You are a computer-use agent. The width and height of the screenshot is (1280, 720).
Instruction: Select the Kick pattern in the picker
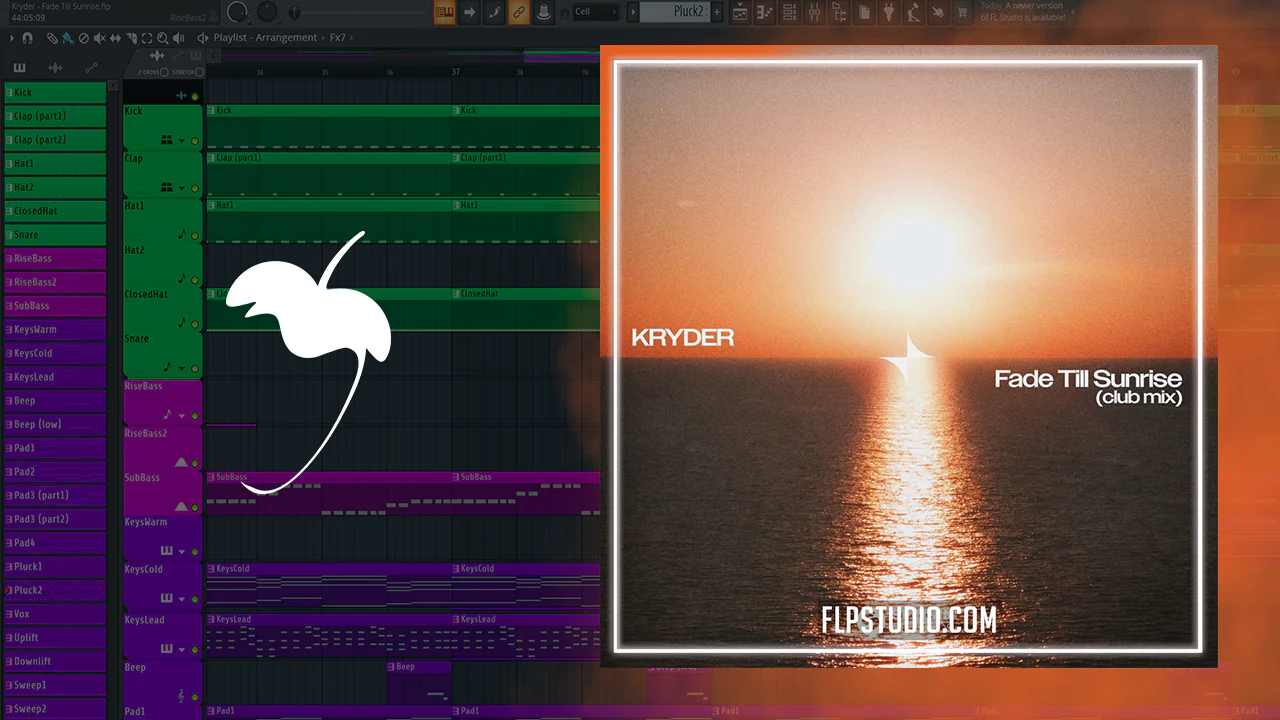pyautogui.click(x=55, y=92)
